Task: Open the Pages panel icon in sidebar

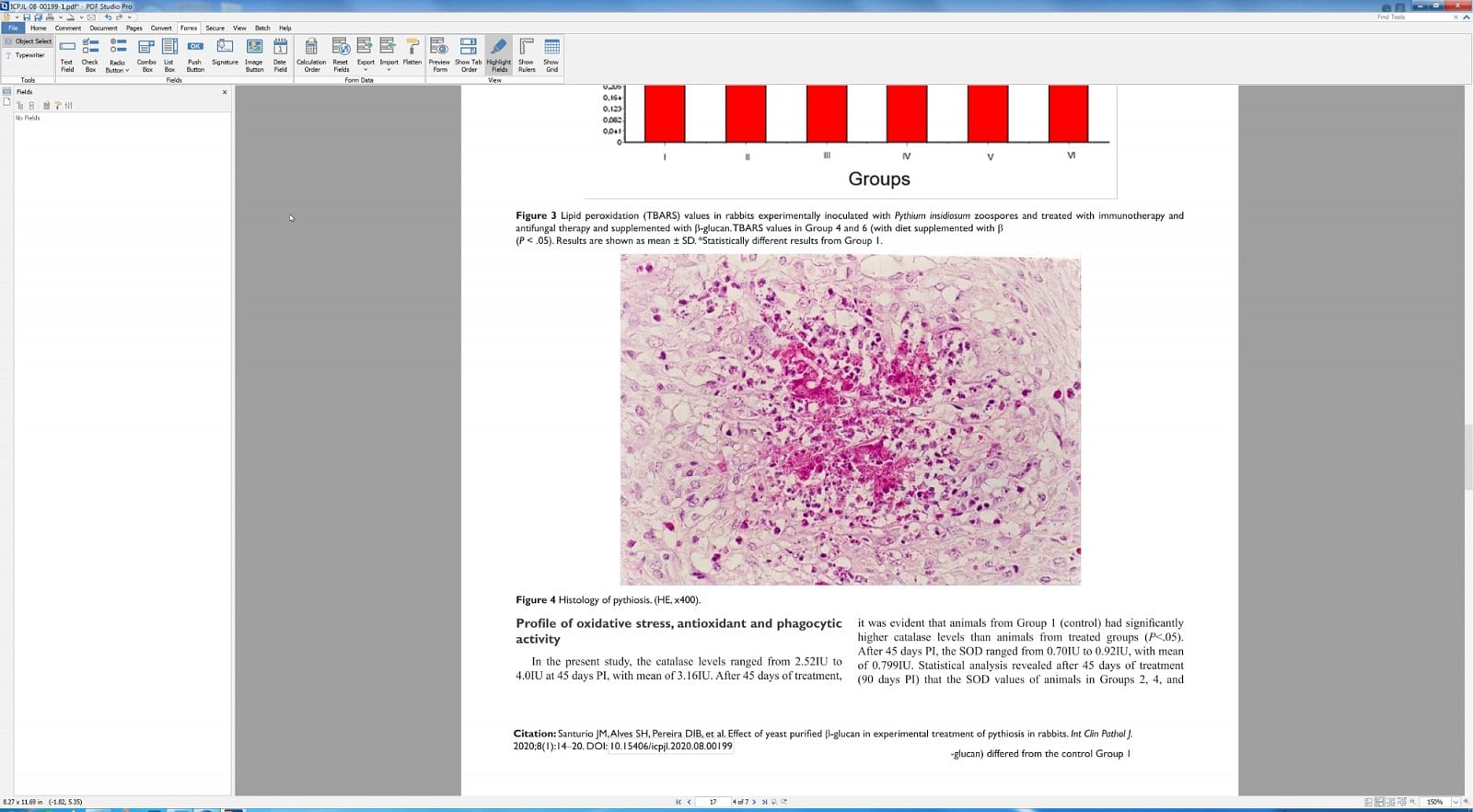Action: (6, 101)
